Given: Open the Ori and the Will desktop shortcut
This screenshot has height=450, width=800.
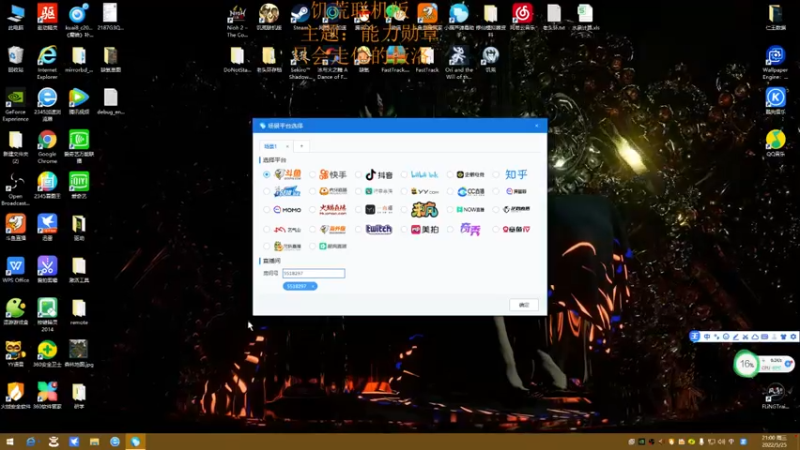Looking at the screenshot, I should [x=459, y=62].
